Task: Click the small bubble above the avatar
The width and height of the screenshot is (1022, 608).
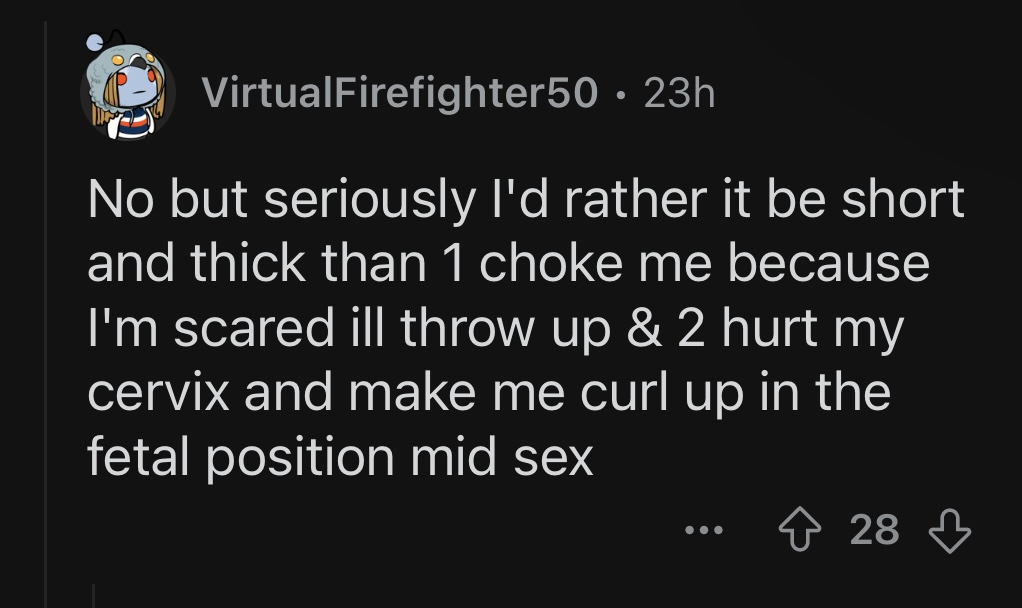Action: (92, 41)
